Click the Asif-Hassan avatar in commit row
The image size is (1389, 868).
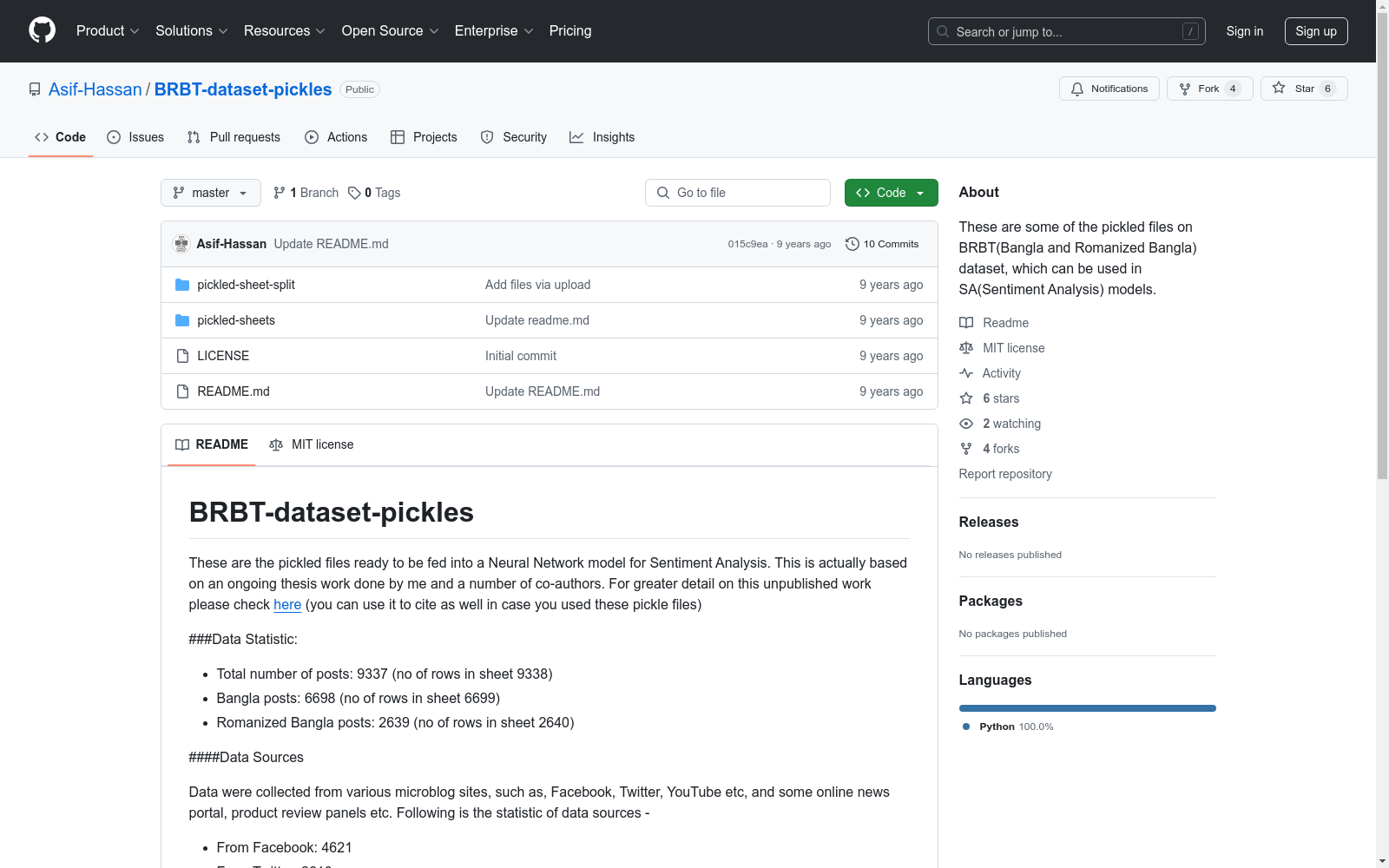point(181,244)
